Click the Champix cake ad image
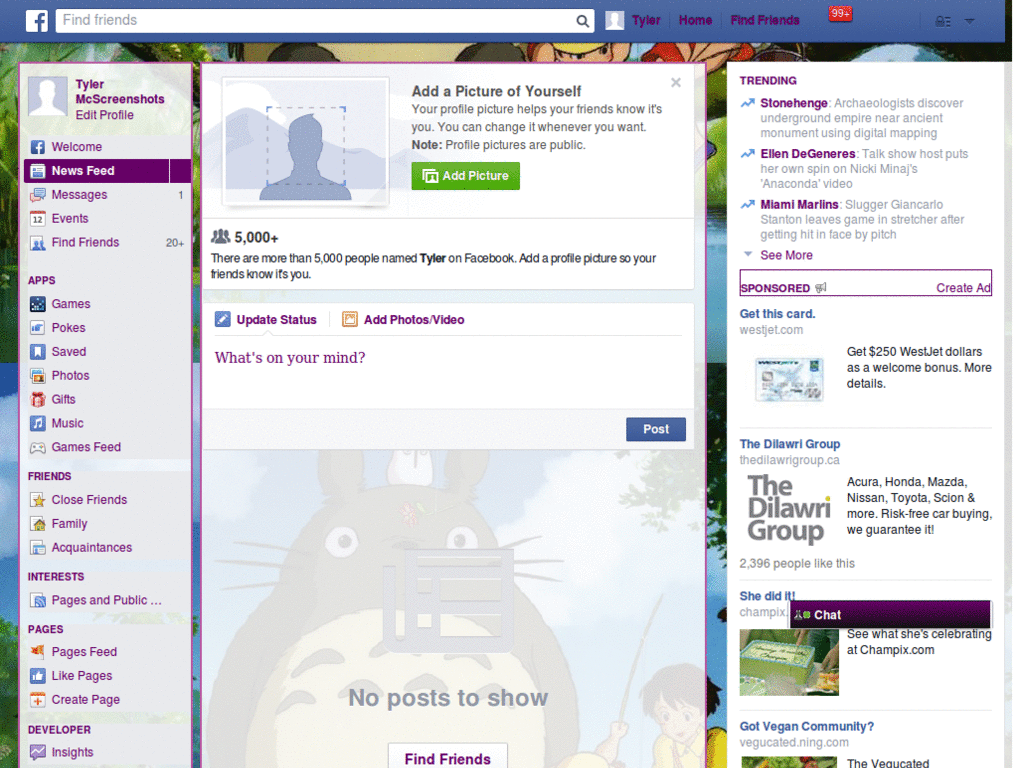 click(x=789, y=662)
